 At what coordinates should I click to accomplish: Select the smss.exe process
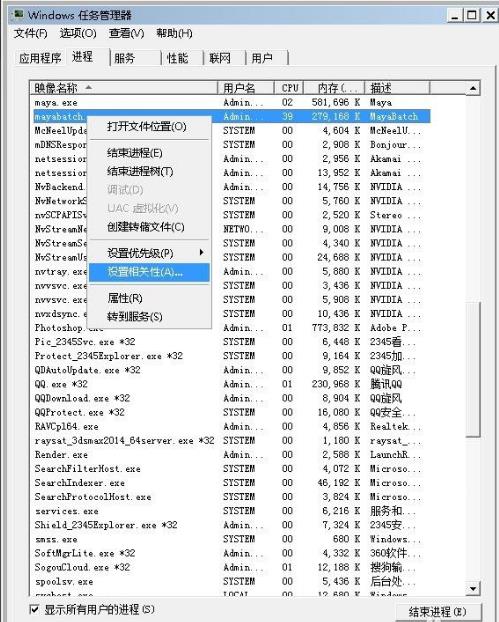(x=230, y=539)
